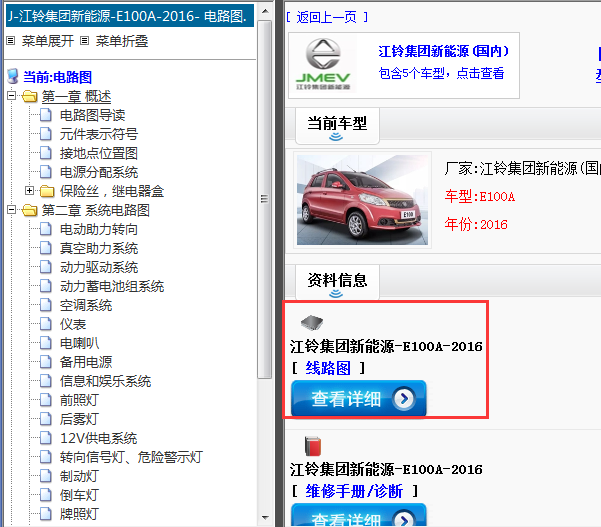The image size is (601, 527).
Task: Click 菜单折叠 to collapse all menus
Action: click(x=122, y=41)
